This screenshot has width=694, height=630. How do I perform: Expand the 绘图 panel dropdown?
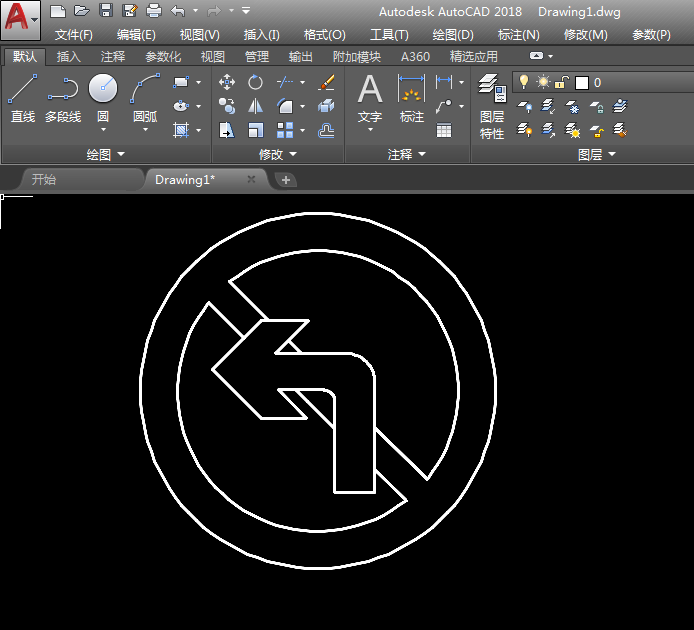click(x=121, y=155)
